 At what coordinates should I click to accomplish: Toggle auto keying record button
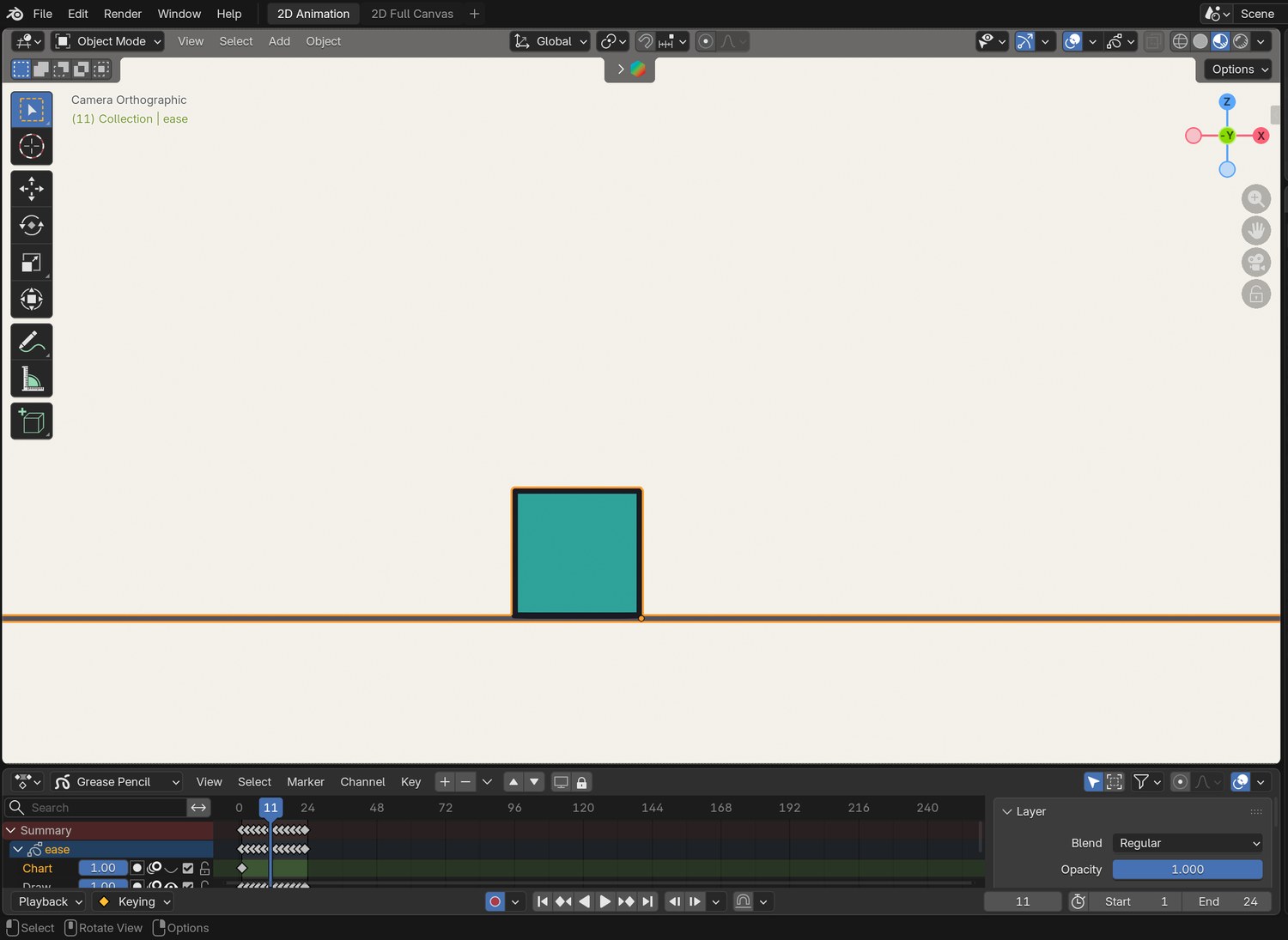tap(495, 901)
